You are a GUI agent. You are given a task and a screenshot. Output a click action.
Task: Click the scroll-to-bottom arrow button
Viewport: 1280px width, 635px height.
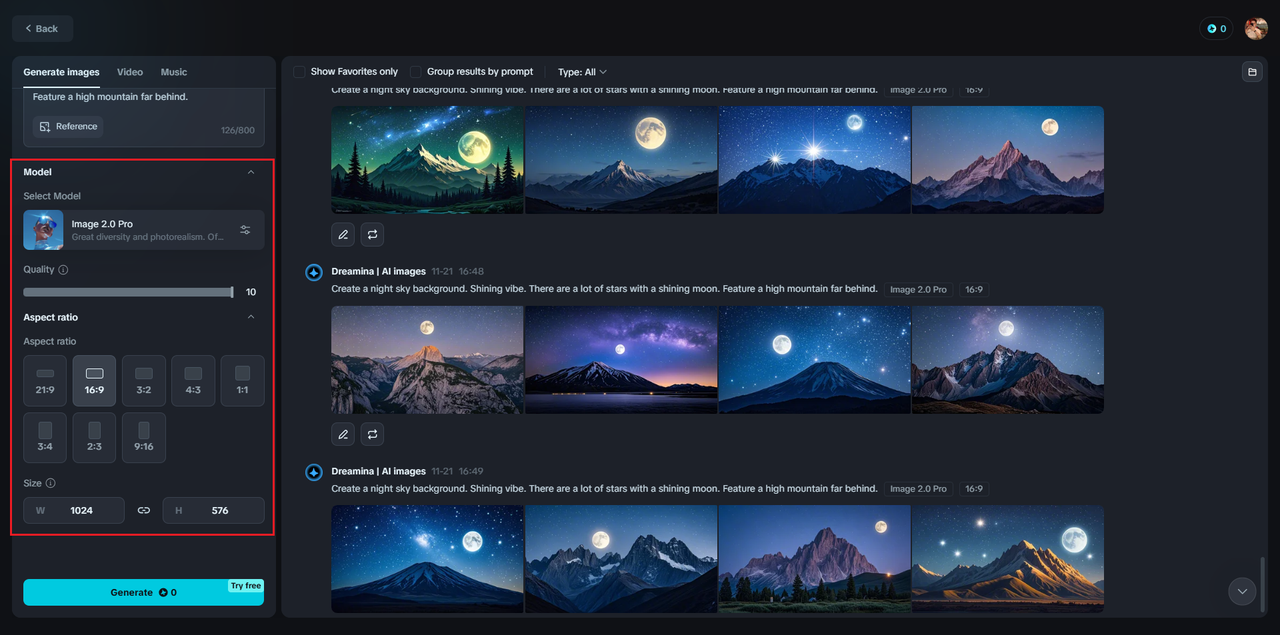click(1242, 591)
